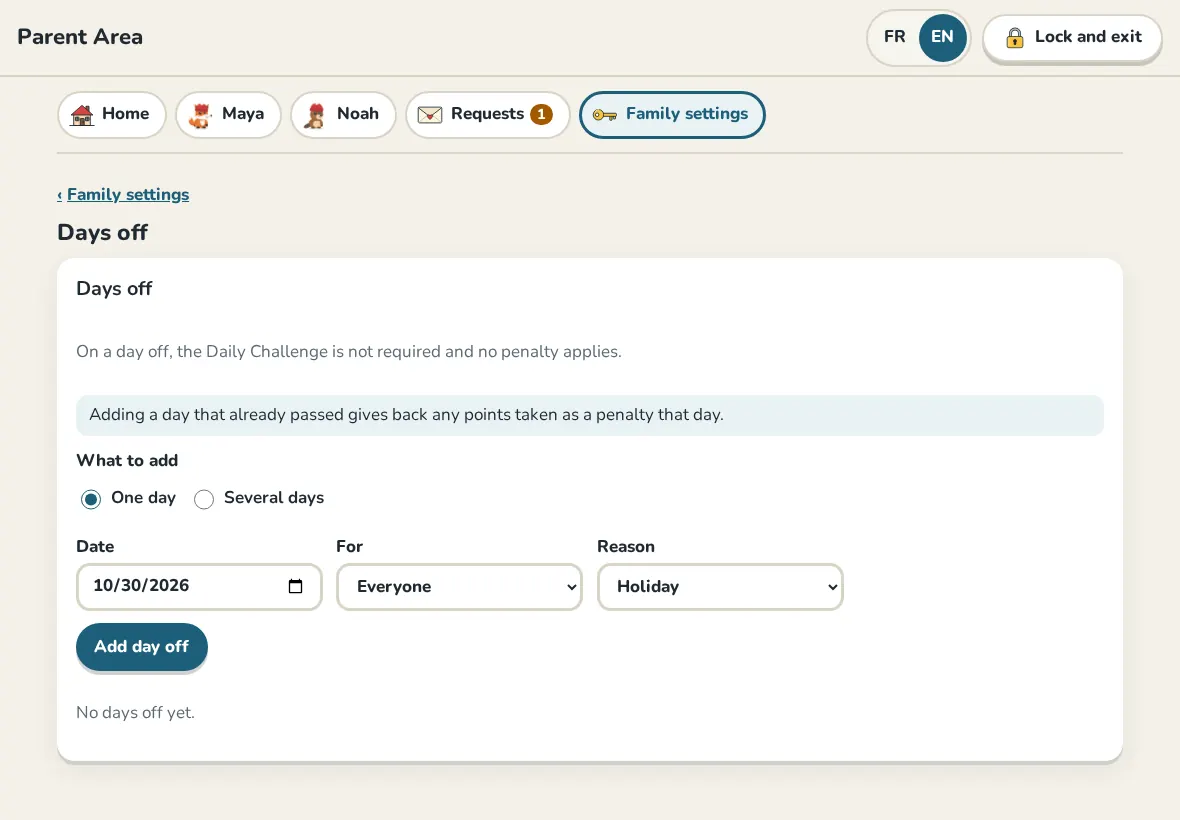Screen dimensions: 1180x820
Task: Click the padlock icon on Lock and exit
Action: pyautogui.click(x=1014, y=38)
